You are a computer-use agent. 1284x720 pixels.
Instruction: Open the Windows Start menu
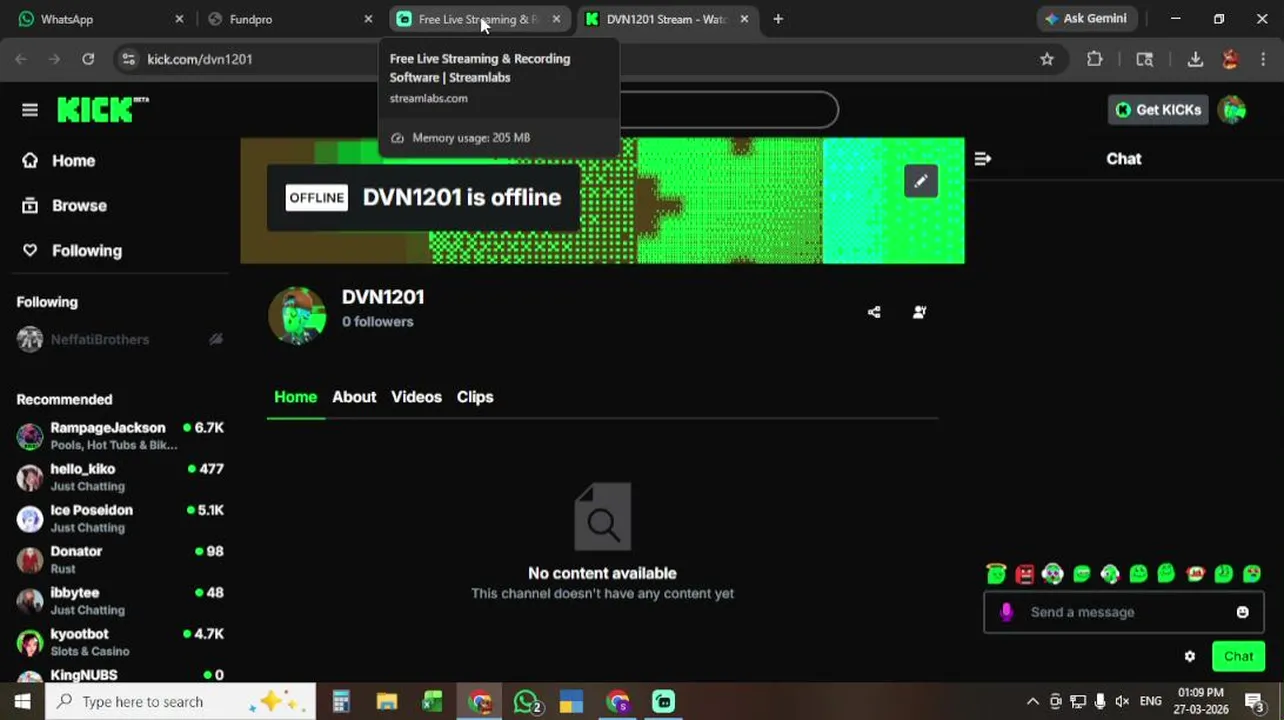[x=22, y=702]
